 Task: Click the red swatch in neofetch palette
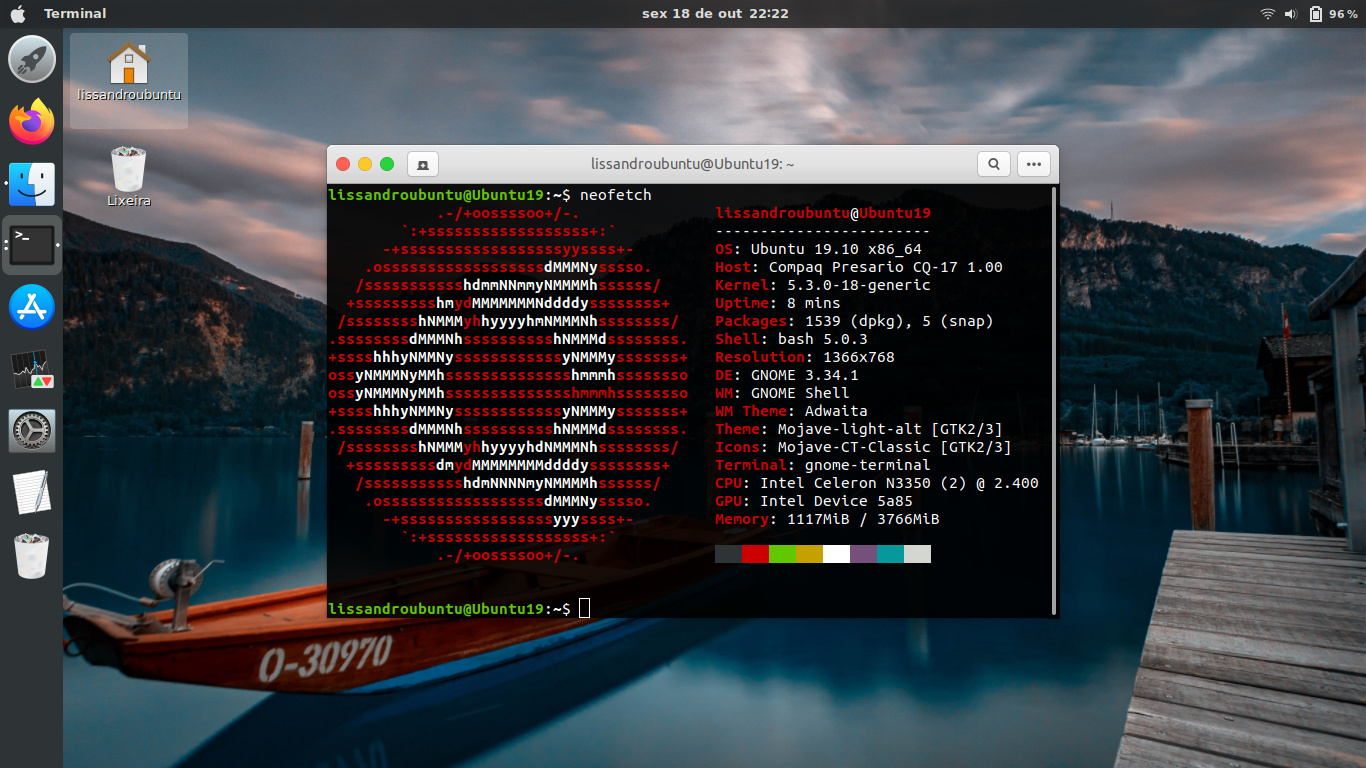[755, 554]
